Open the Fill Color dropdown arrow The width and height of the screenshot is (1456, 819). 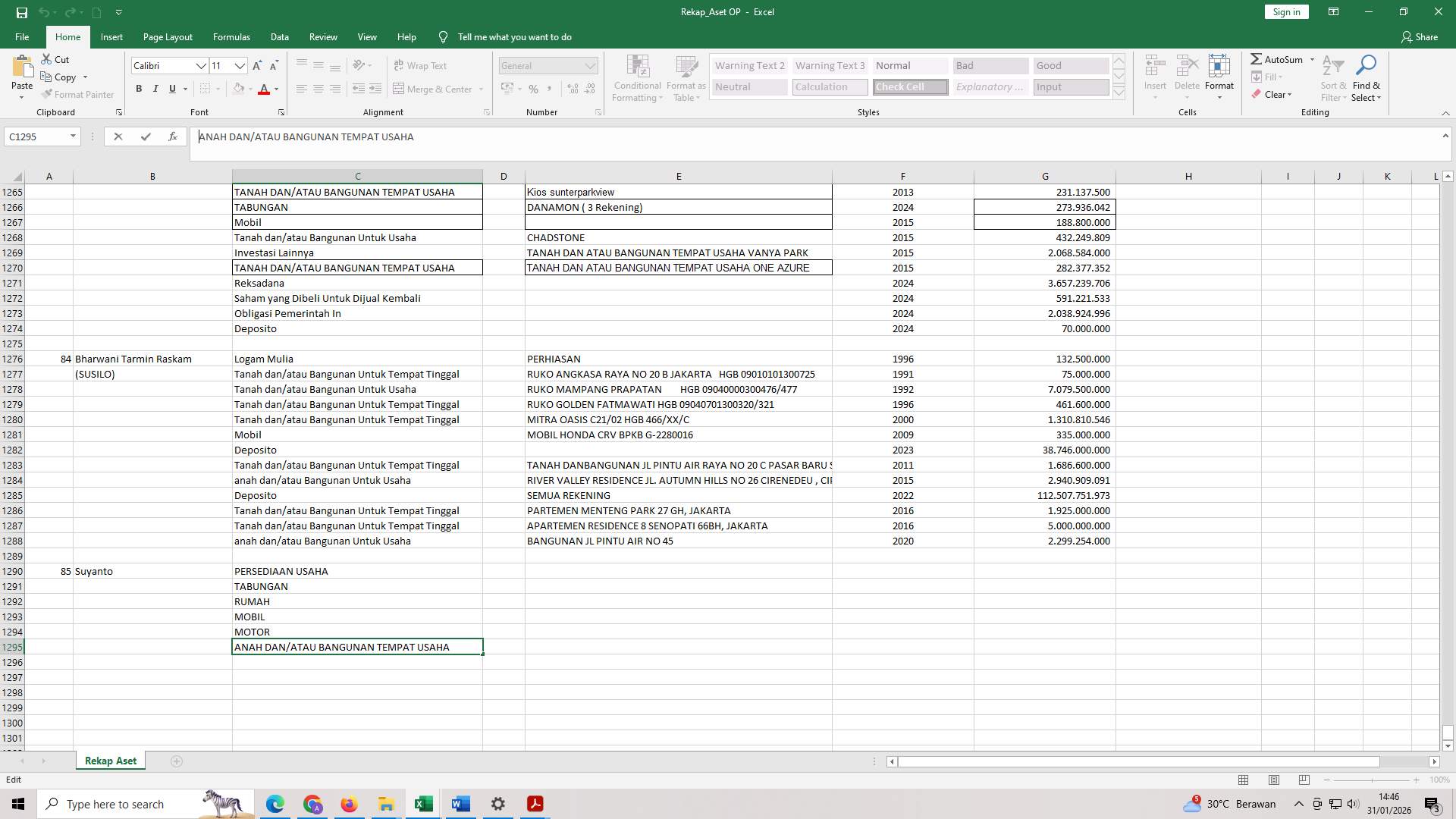click(250, 89)
